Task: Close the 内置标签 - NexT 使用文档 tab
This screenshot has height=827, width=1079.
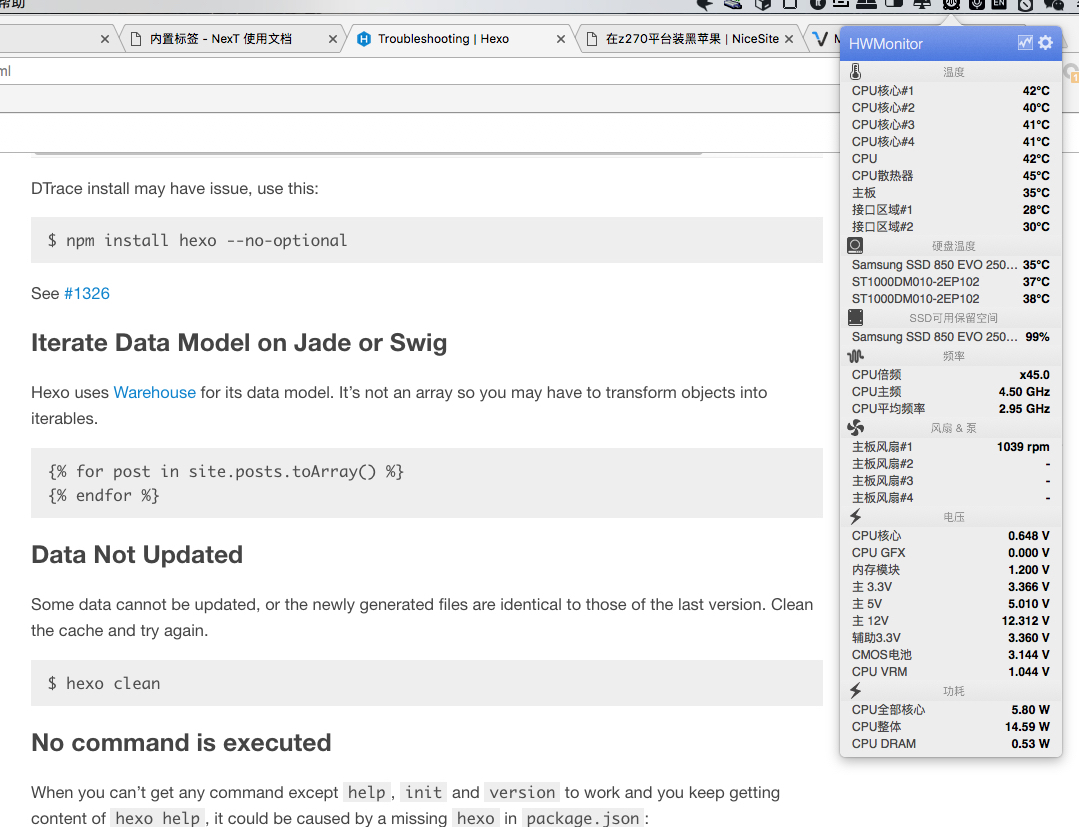Action: point(333,39)
